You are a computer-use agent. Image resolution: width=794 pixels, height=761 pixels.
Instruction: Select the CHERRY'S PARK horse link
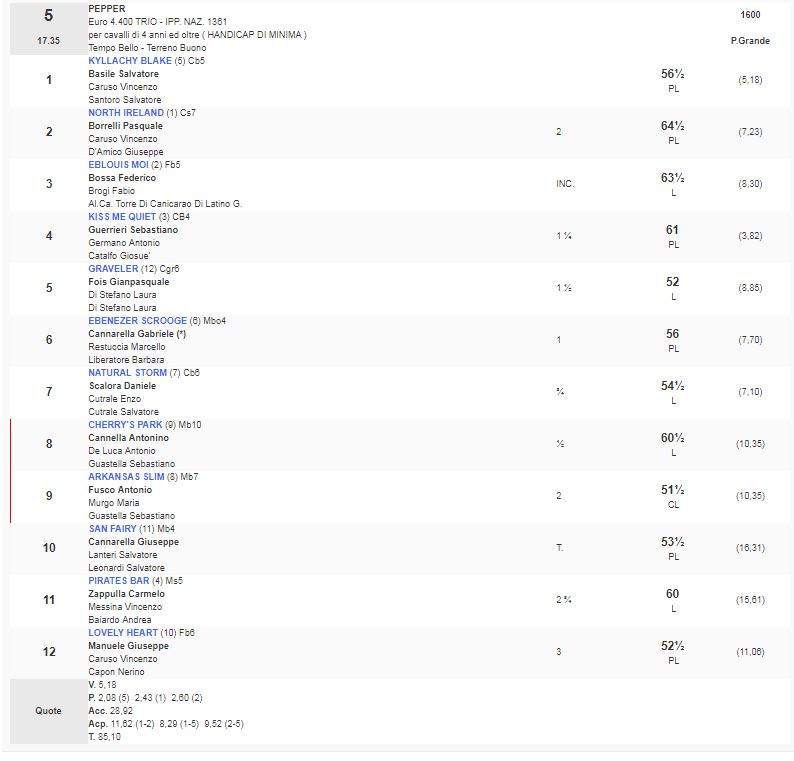click(x=125, y=425)
